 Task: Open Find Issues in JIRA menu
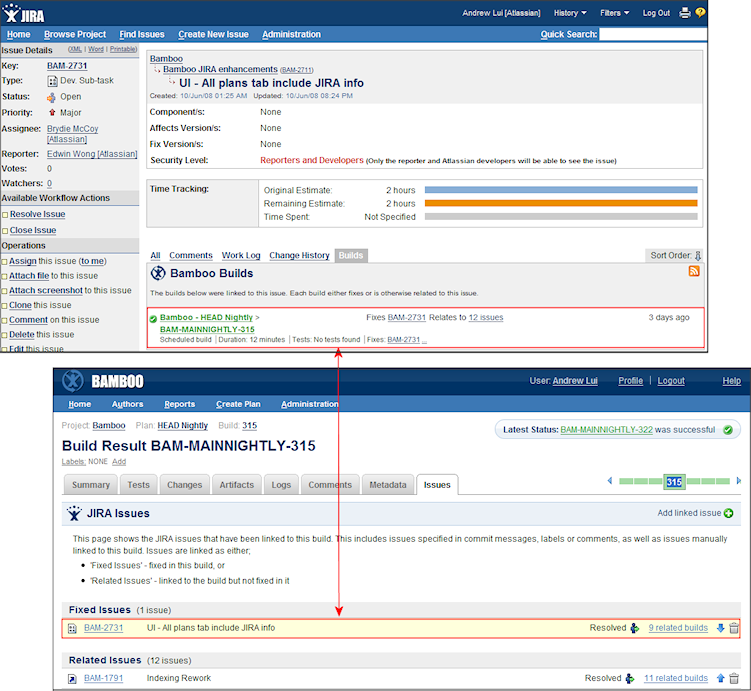click(142, 34)
